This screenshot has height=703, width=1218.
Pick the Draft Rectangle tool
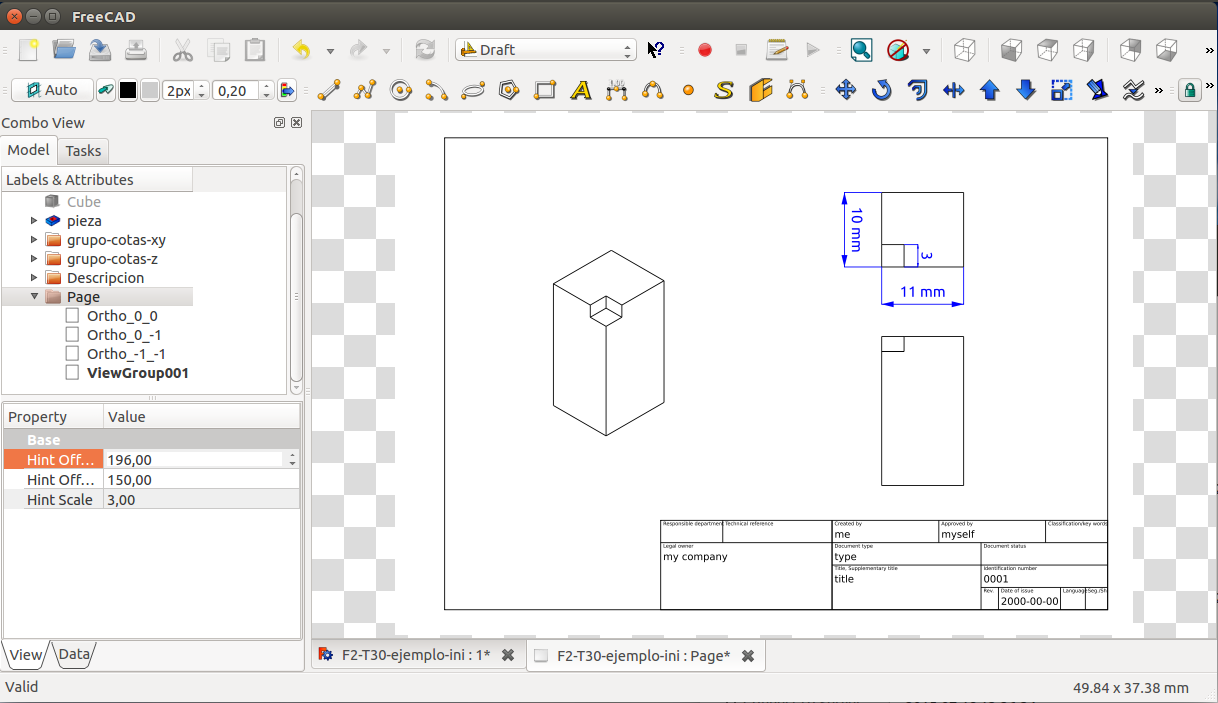click(x=545, y=91)
